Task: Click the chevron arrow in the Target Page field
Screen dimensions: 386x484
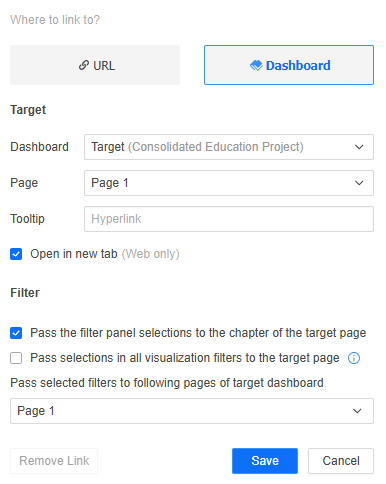Action: coord(359,183)
